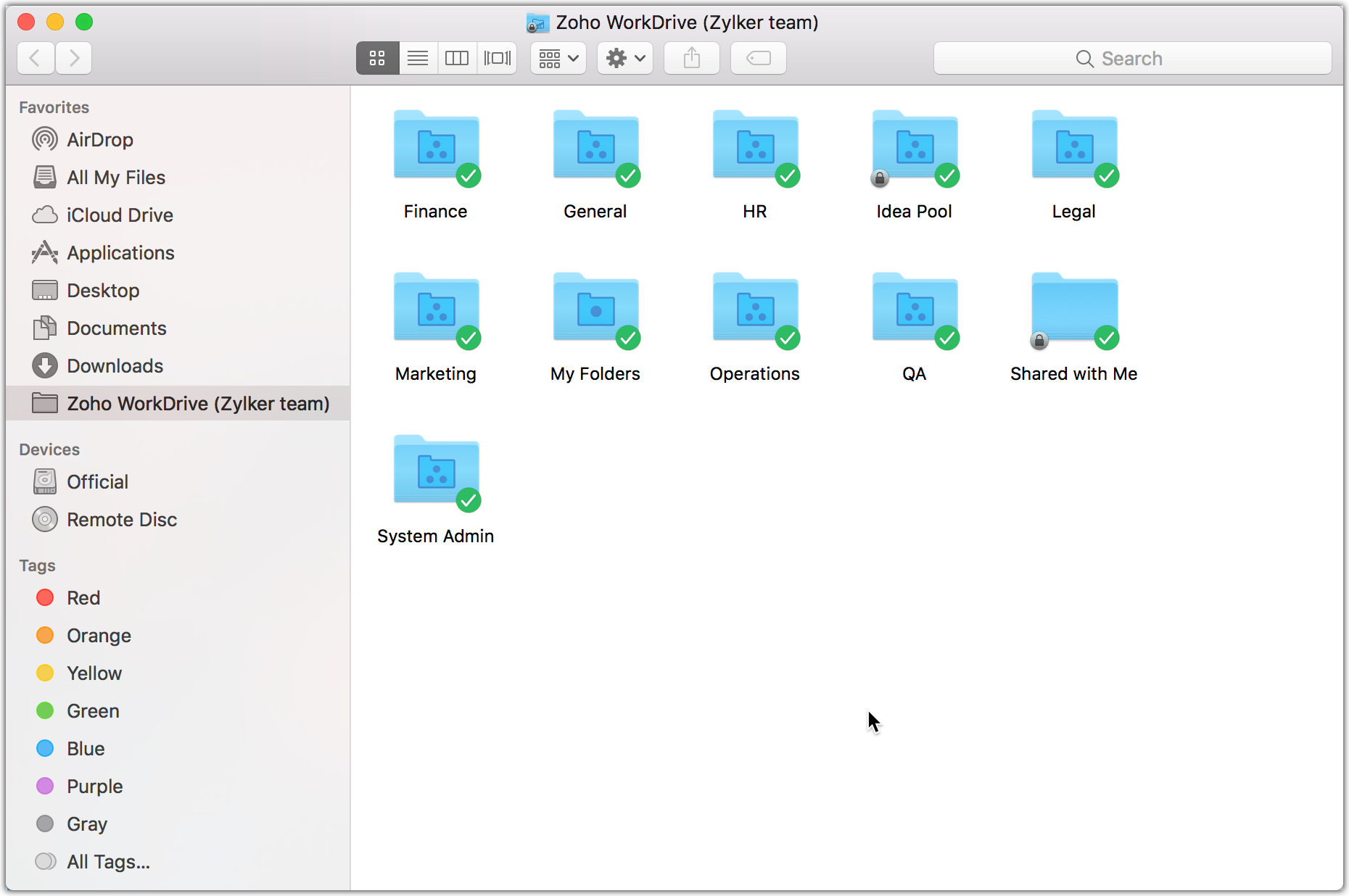Click the Remote Disc icon
Viewport: 1349px width, 896px height.
coord(45,519)
